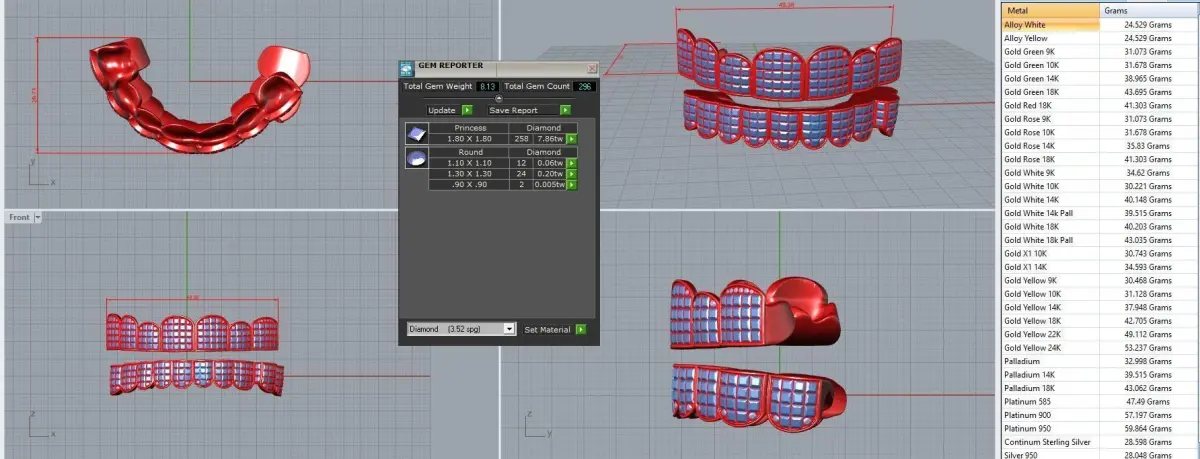The image size is (1200, 459).
Task: Click green arrow beside 0.005tw row
Action: pos(572,184)
